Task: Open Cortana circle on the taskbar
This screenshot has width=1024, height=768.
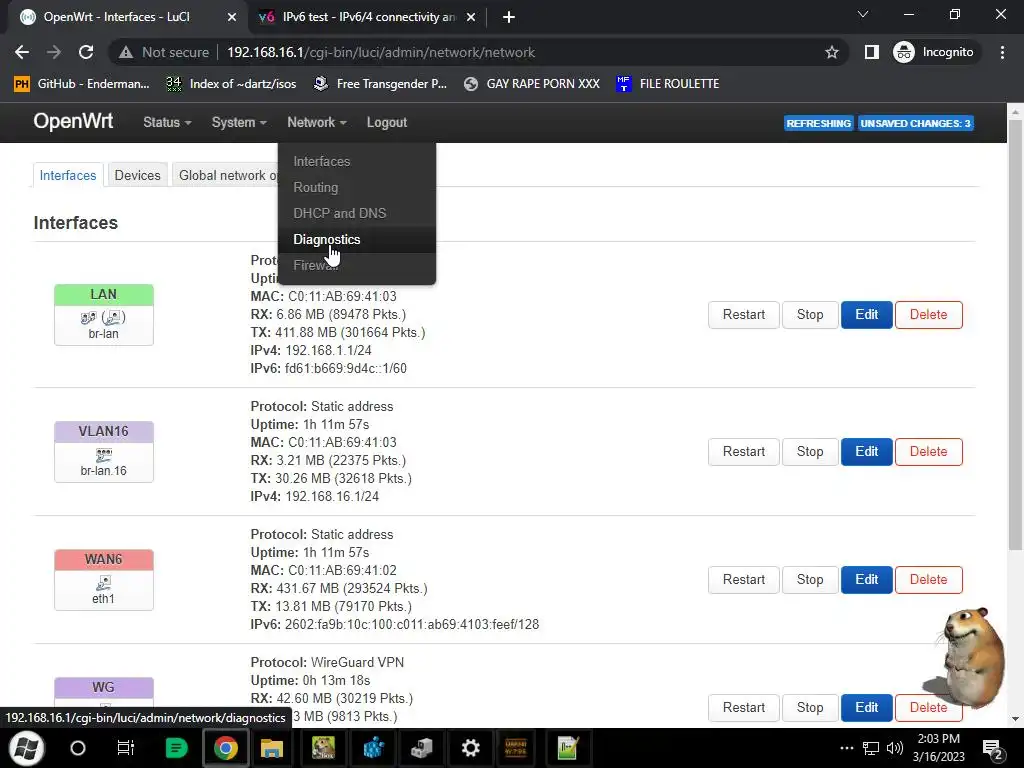Action: pos(78,748)
